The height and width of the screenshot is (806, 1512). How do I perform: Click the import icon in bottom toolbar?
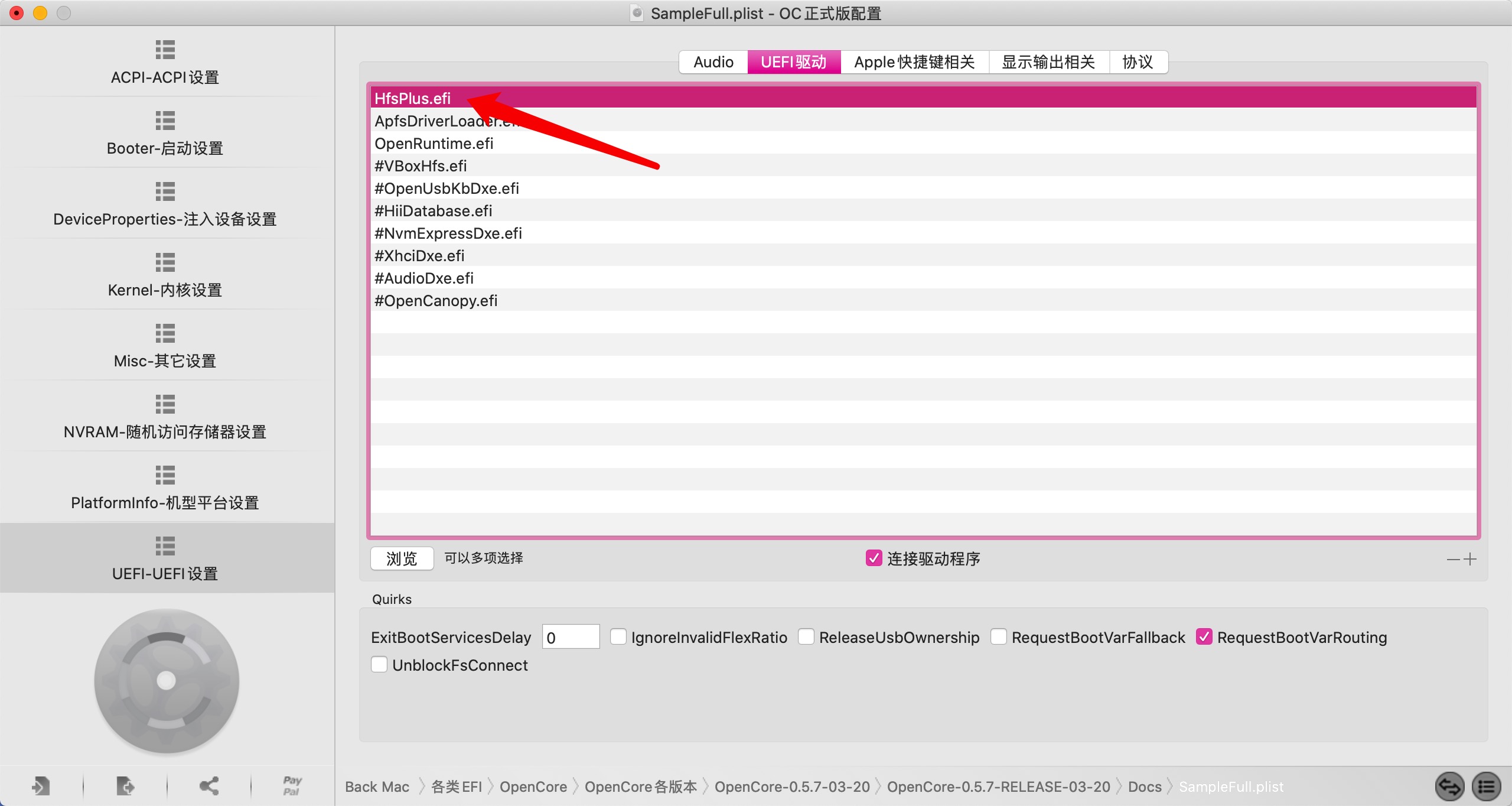[41, 786]
